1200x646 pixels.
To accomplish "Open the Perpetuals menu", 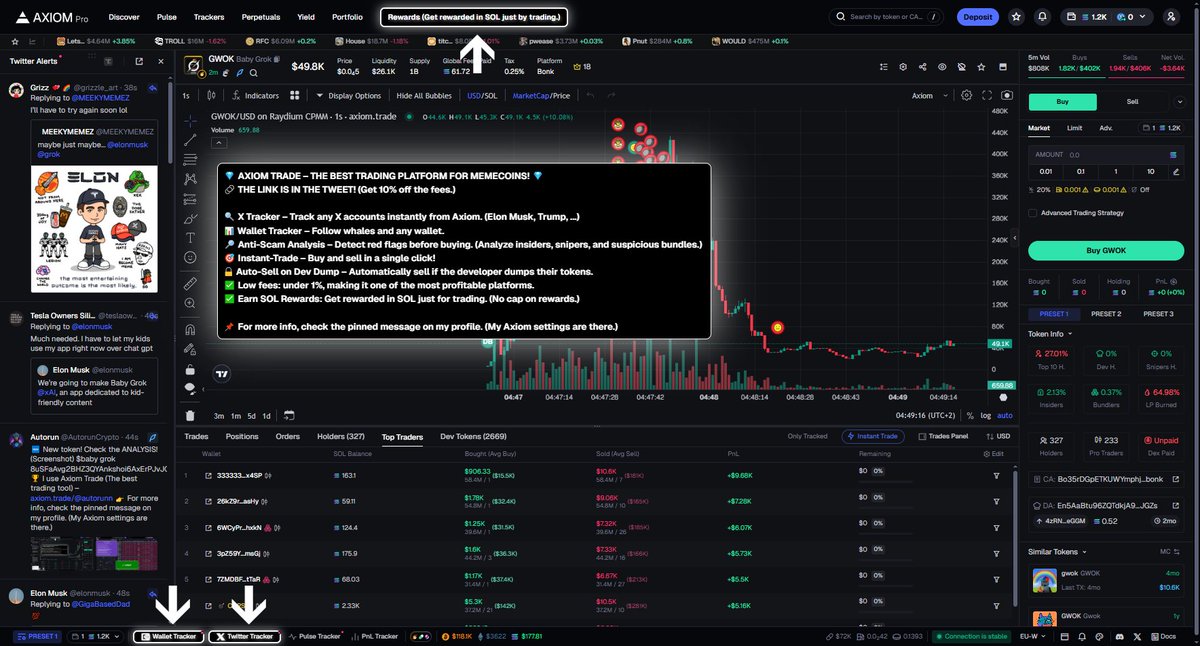I will point(260,17).
